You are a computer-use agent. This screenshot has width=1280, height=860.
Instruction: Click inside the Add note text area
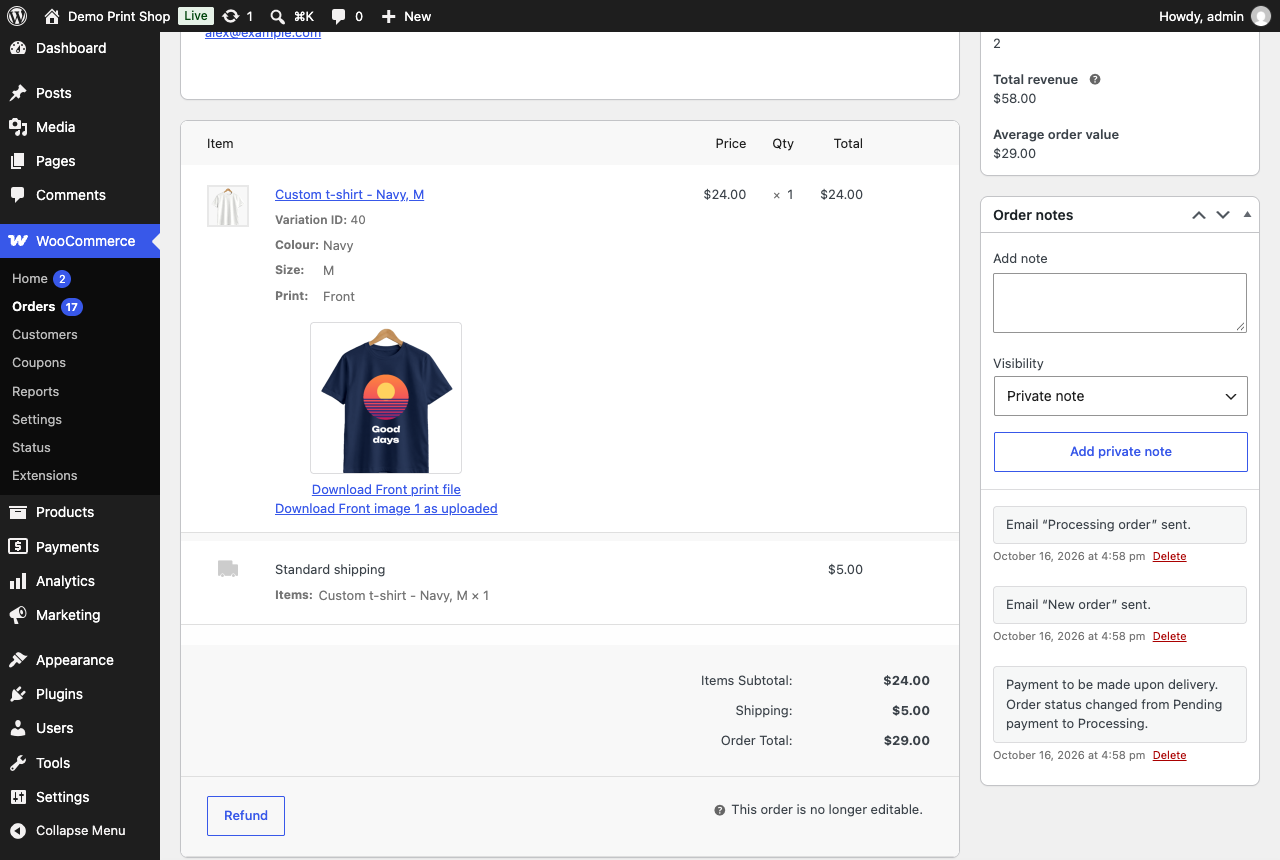pyautogui.click(x=1120, y=303)
